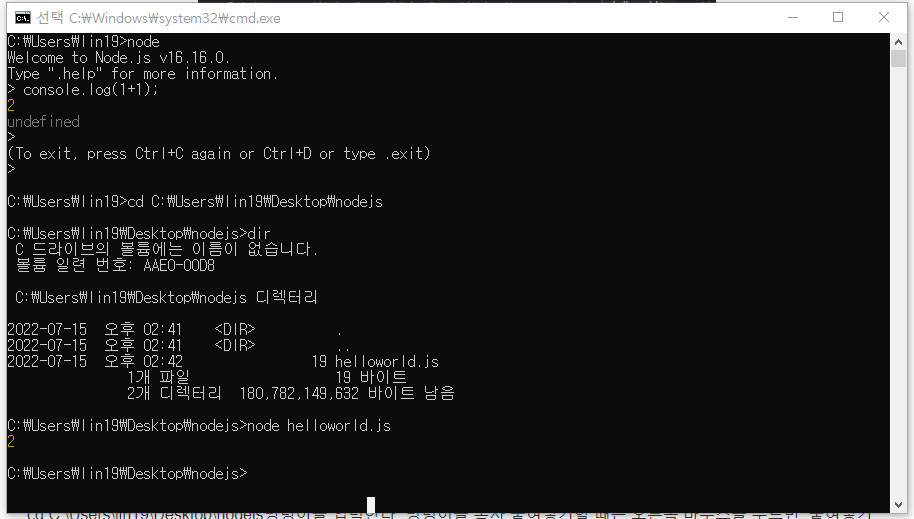Click the 'cd C:\Users\lin19\Desktop\nodejs' command line
The height and width of the screenshot is (519, 914).
tap(195, 202)
